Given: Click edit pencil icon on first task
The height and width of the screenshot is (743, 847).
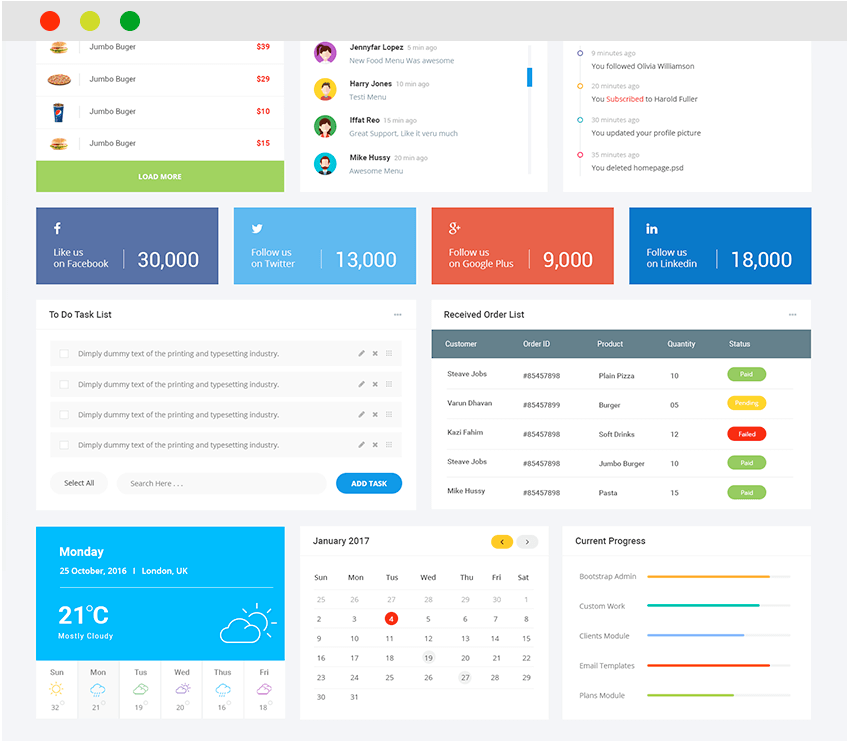Looking at the screenshot, I should point(362,354).
